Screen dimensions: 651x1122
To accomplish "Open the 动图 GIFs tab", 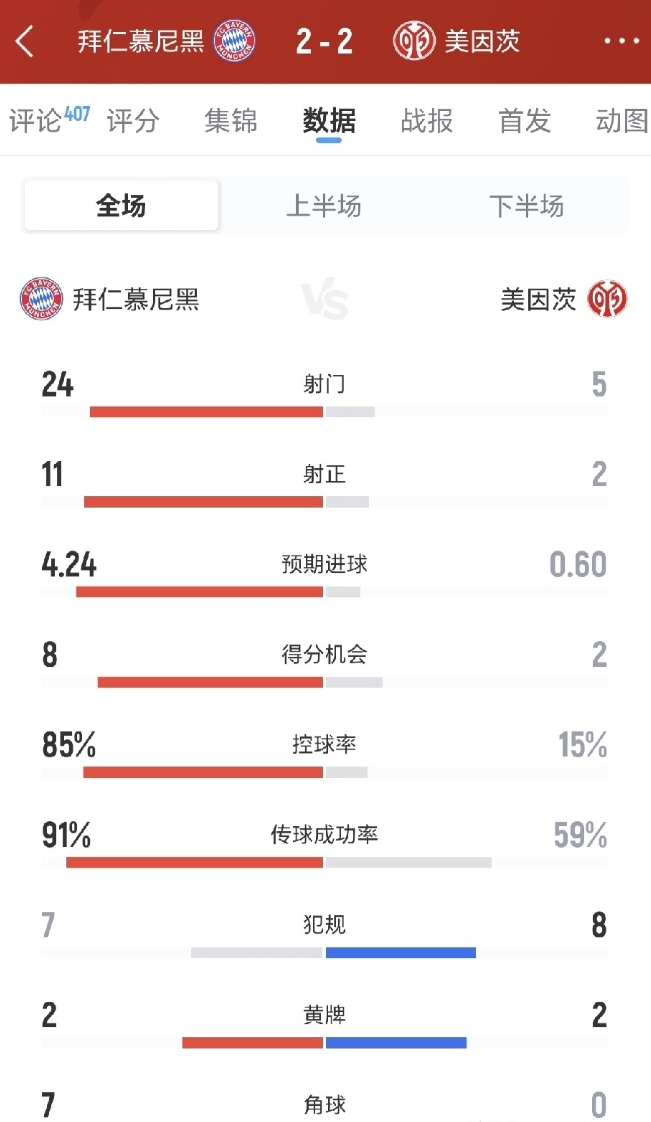I will [621, 122].
